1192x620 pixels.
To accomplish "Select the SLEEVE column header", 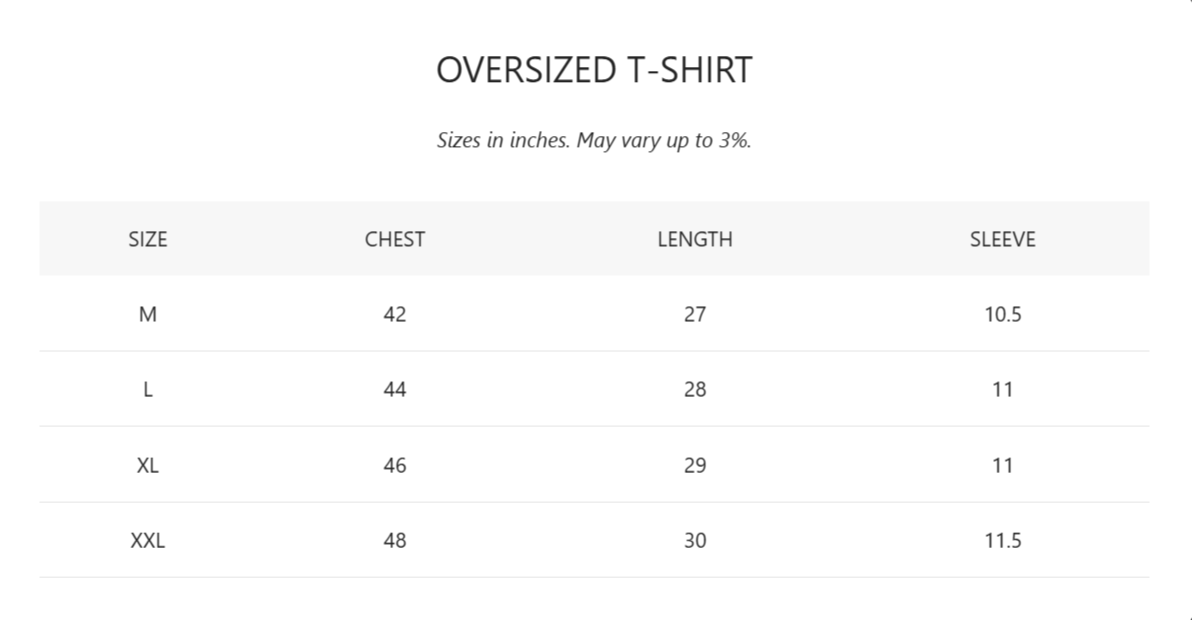I will click(1003, 239).
